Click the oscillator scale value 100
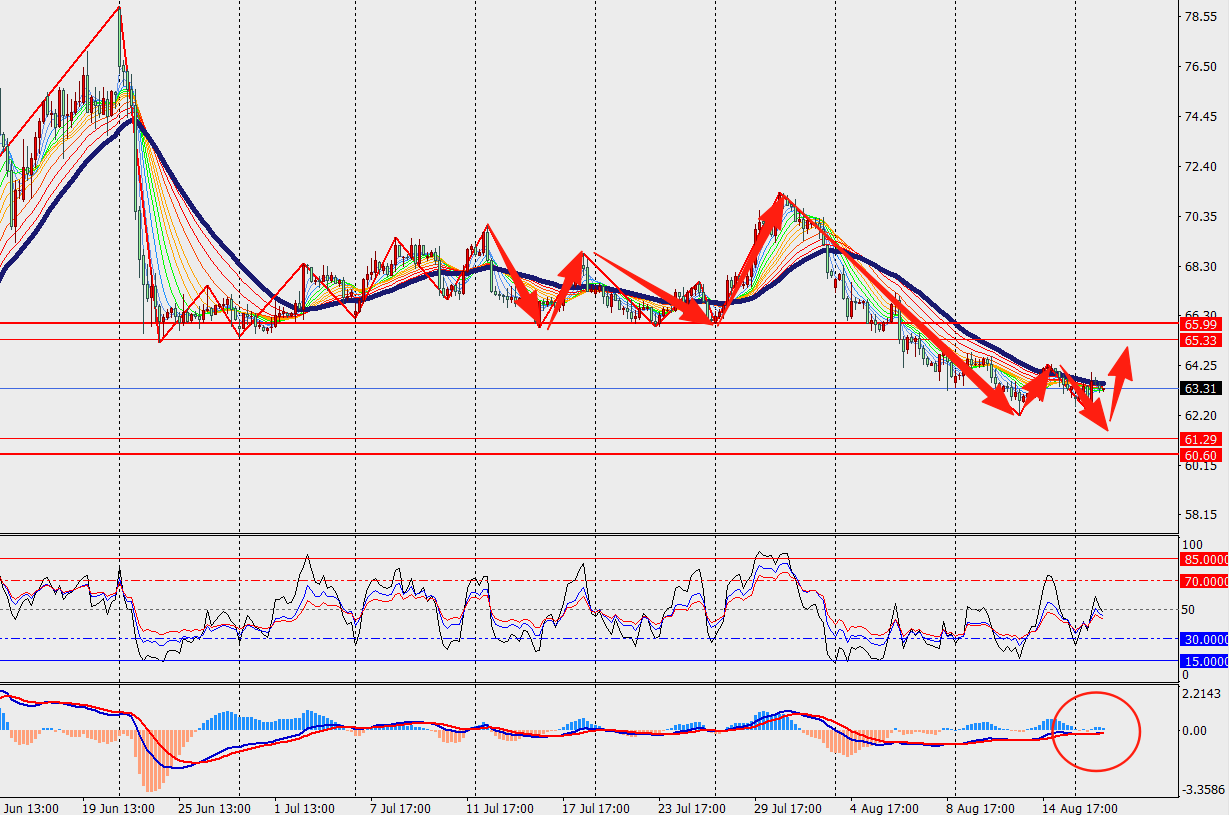This screenshot has width=1230, height=815. tap(1193, 544)
